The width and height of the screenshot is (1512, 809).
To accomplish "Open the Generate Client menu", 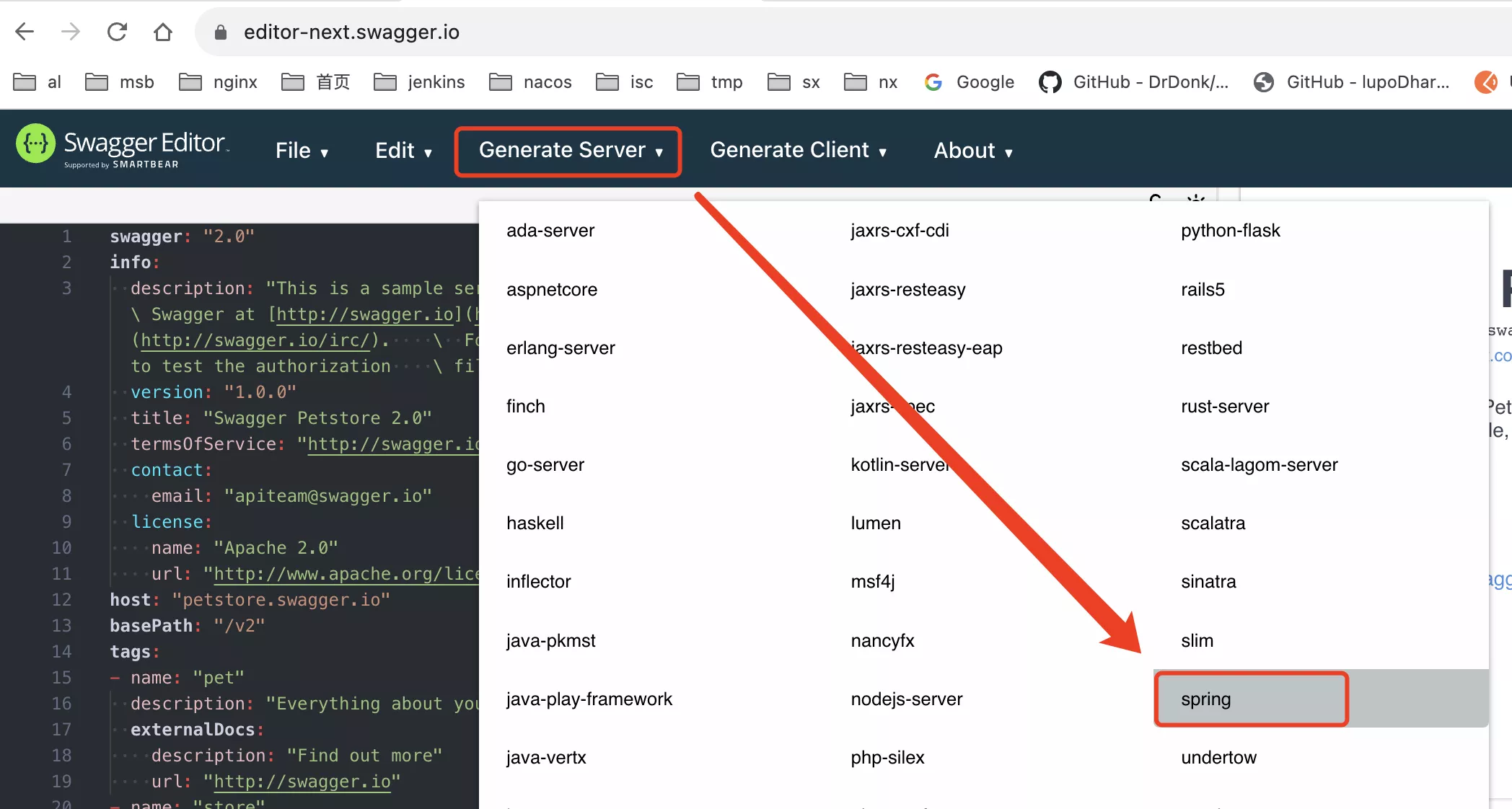I will 799,150.
